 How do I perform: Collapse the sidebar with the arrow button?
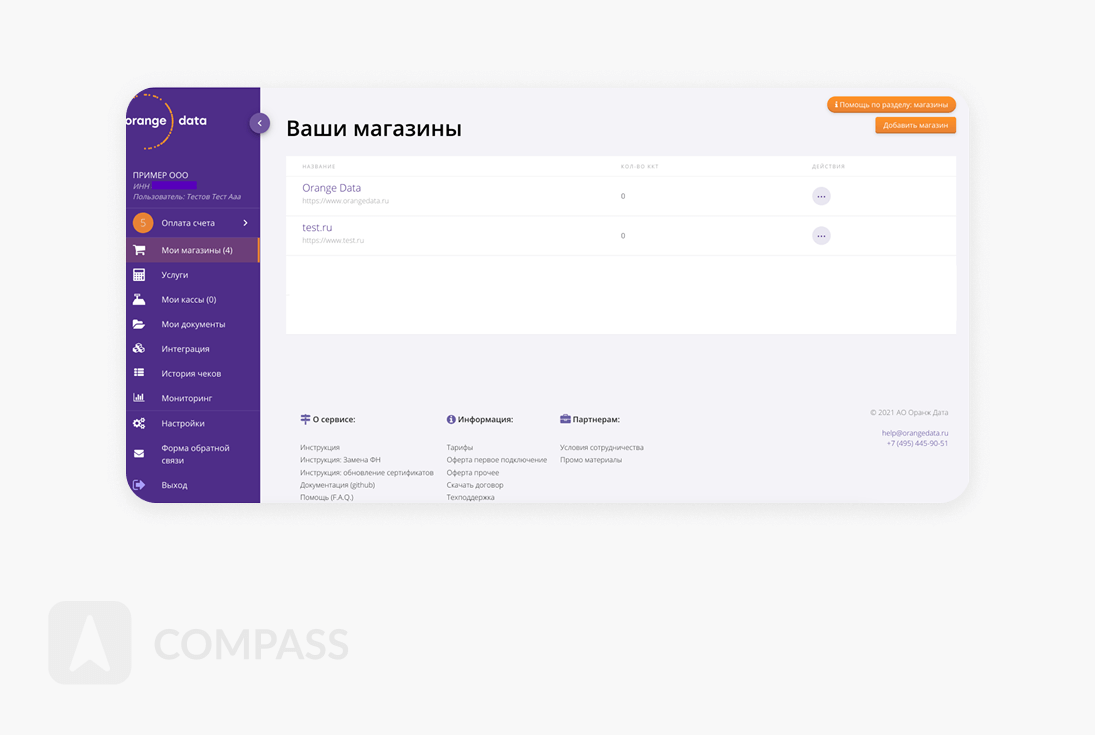pos(259,123)
